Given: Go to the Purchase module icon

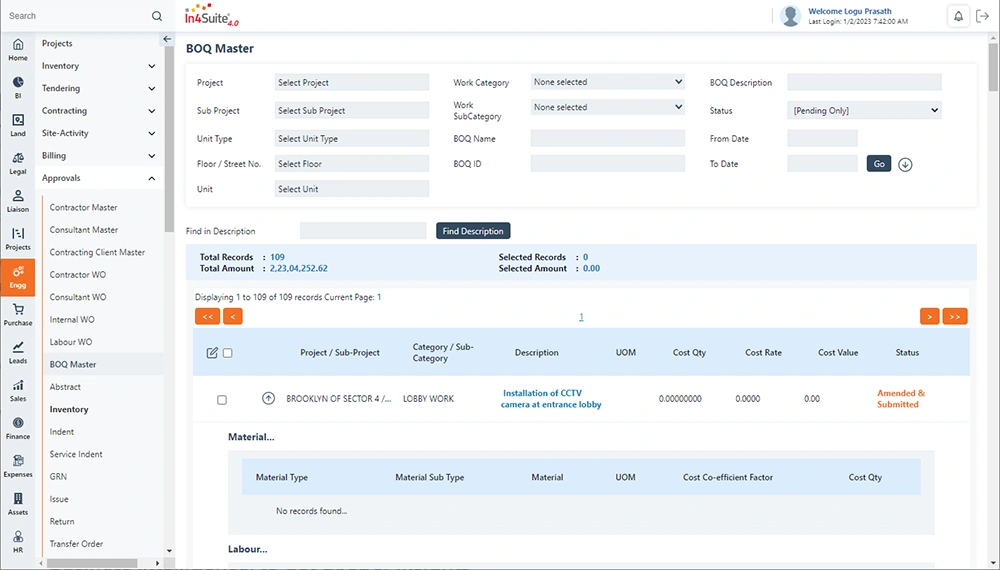Looking at the screenshot, I should (x=18, y=315).
